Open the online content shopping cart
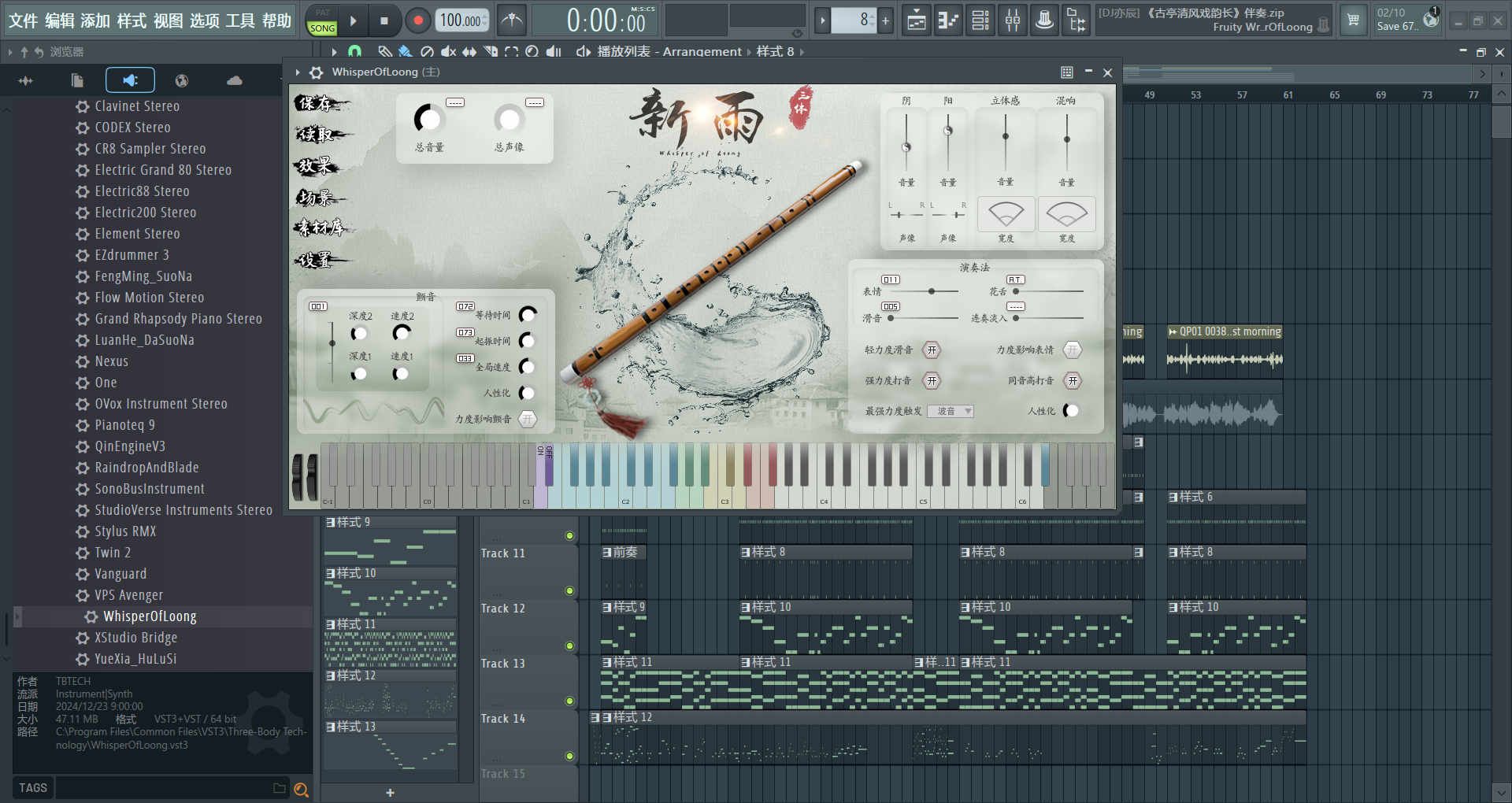The height and width of the screenshot is (803, 1512). coord(1353,20)
